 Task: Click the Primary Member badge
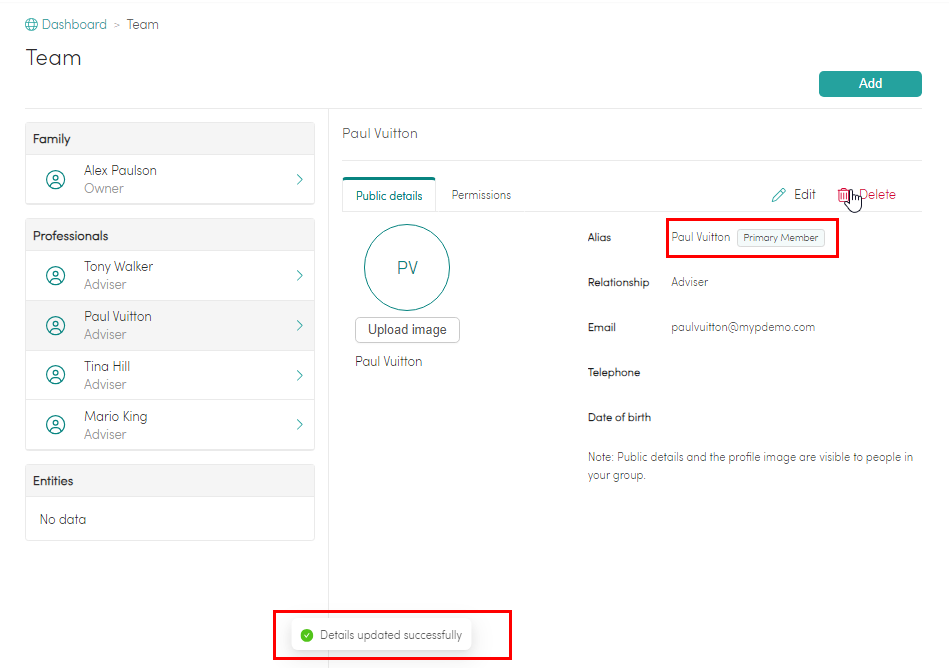point(781,238)
